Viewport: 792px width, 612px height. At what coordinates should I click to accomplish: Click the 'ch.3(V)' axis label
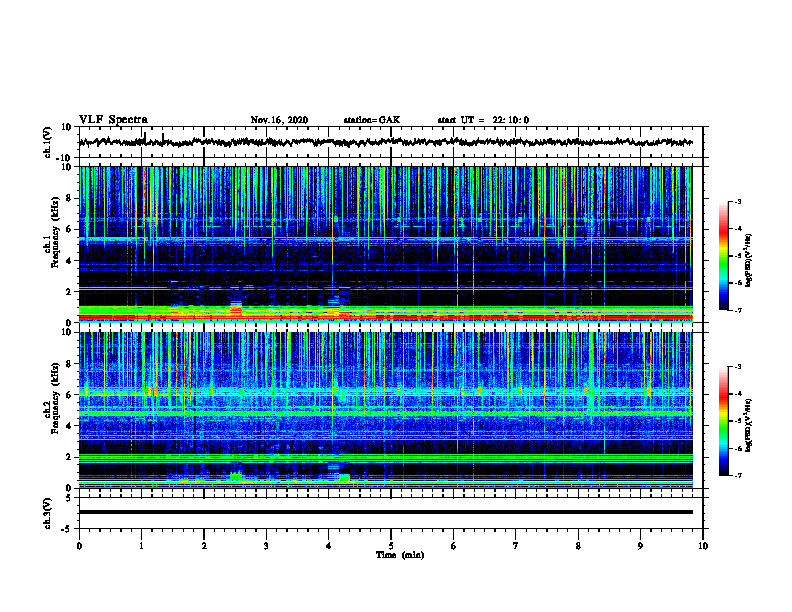(48, 513)
